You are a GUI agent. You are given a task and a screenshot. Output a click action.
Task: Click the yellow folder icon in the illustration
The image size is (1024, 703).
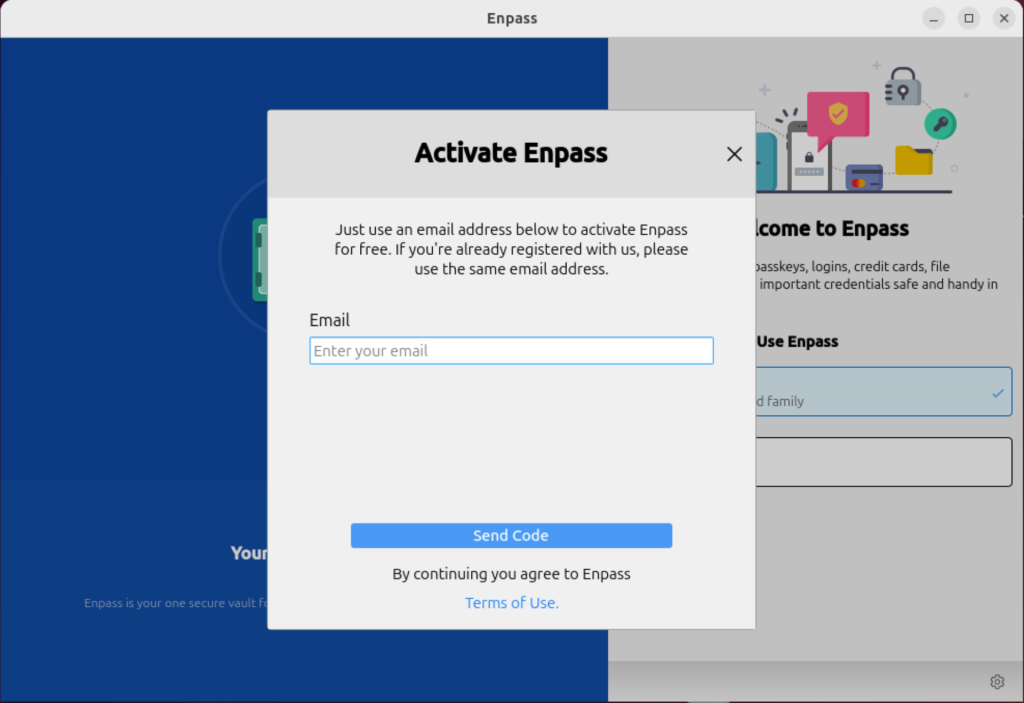click(914, 161)
